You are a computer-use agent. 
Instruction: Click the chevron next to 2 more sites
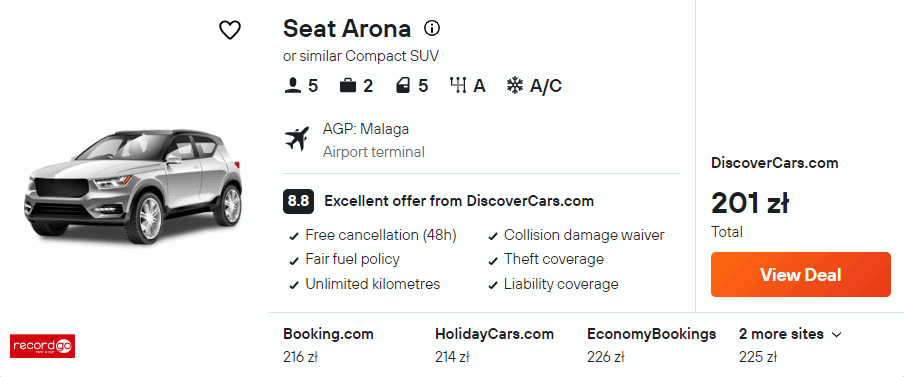[x=837, y=334]
